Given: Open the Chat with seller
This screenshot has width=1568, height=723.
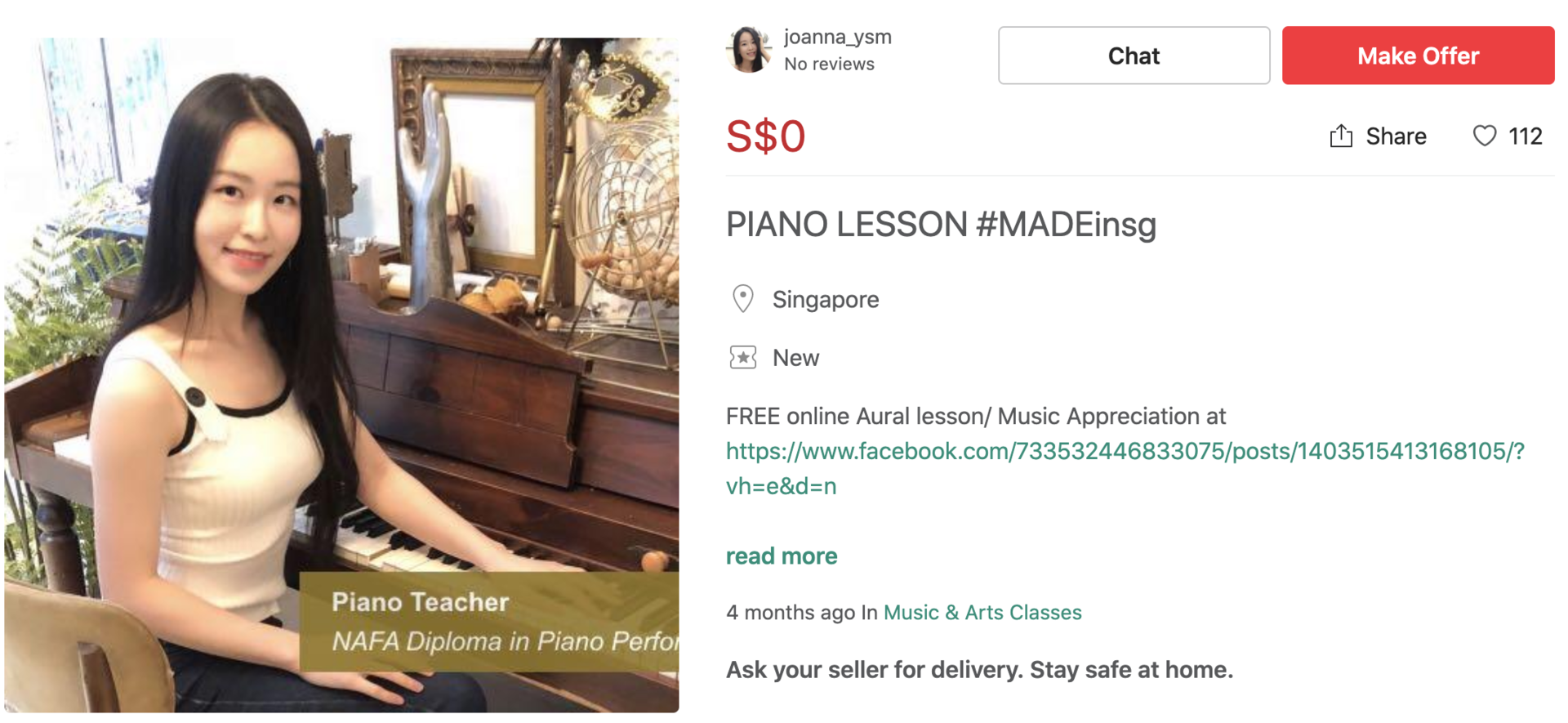Looking at the screenshot, I should pyautogui.click(x=1134, y=56).
